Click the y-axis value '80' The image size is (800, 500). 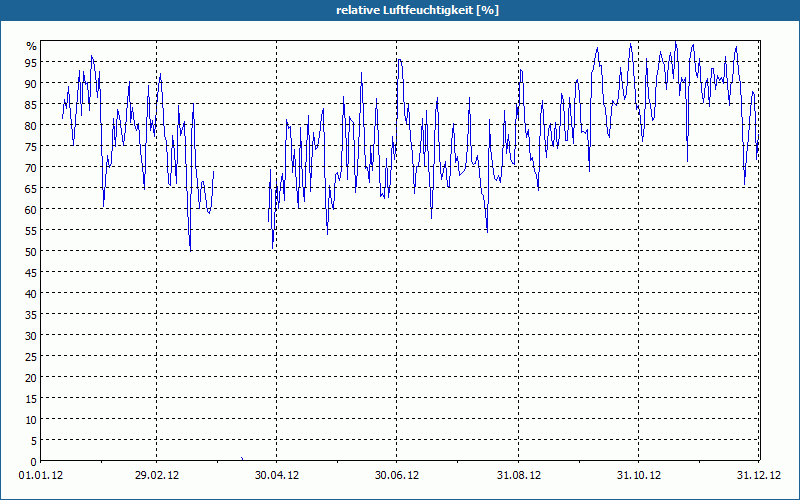pos(32,125)
